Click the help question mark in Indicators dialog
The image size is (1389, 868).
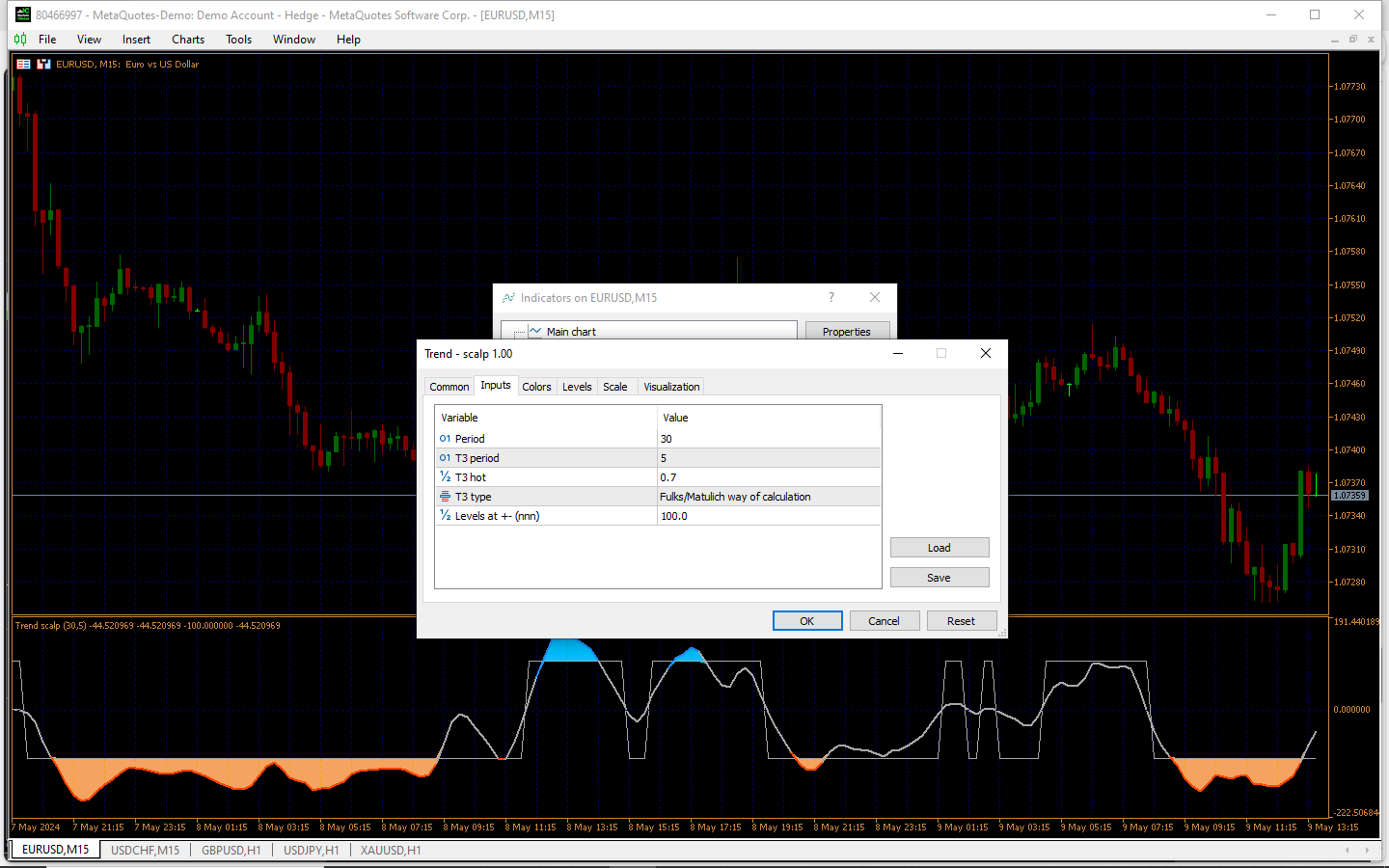click(x=831, y=297)
